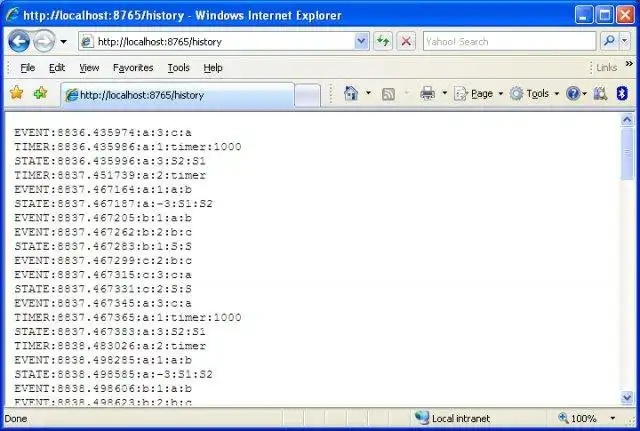
Task: Click line EVENT:8837.467164:a:1:a:b
Action: [x=103, y=190]
